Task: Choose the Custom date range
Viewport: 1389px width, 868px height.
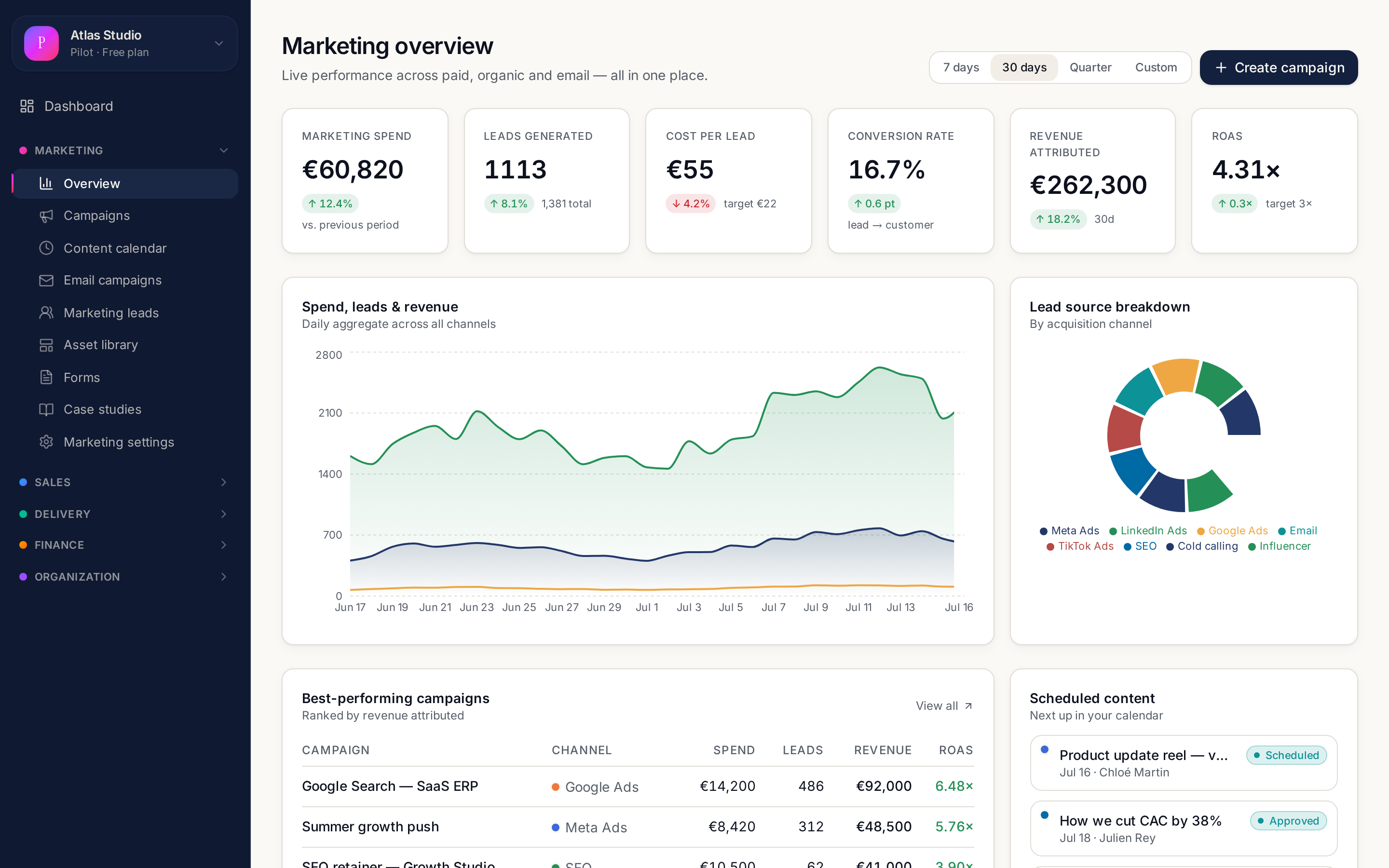Action: pyautogui.click(x=1156, y=68)
